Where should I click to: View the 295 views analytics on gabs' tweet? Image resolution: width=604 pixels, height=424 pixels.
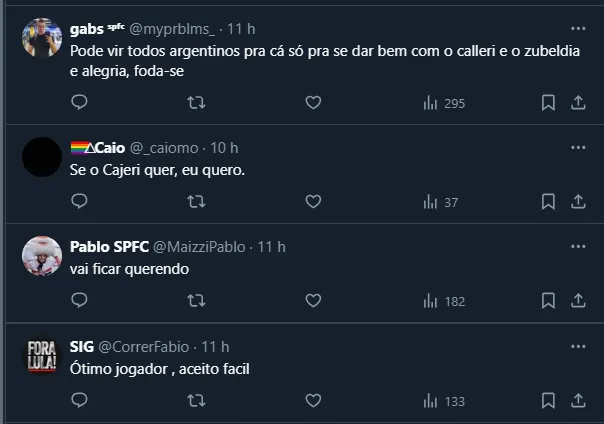coord(445,102)
